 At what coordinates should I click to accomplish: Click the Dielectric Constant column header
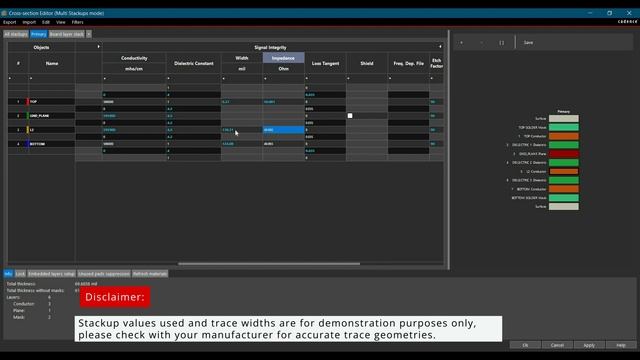coord(193,63)
